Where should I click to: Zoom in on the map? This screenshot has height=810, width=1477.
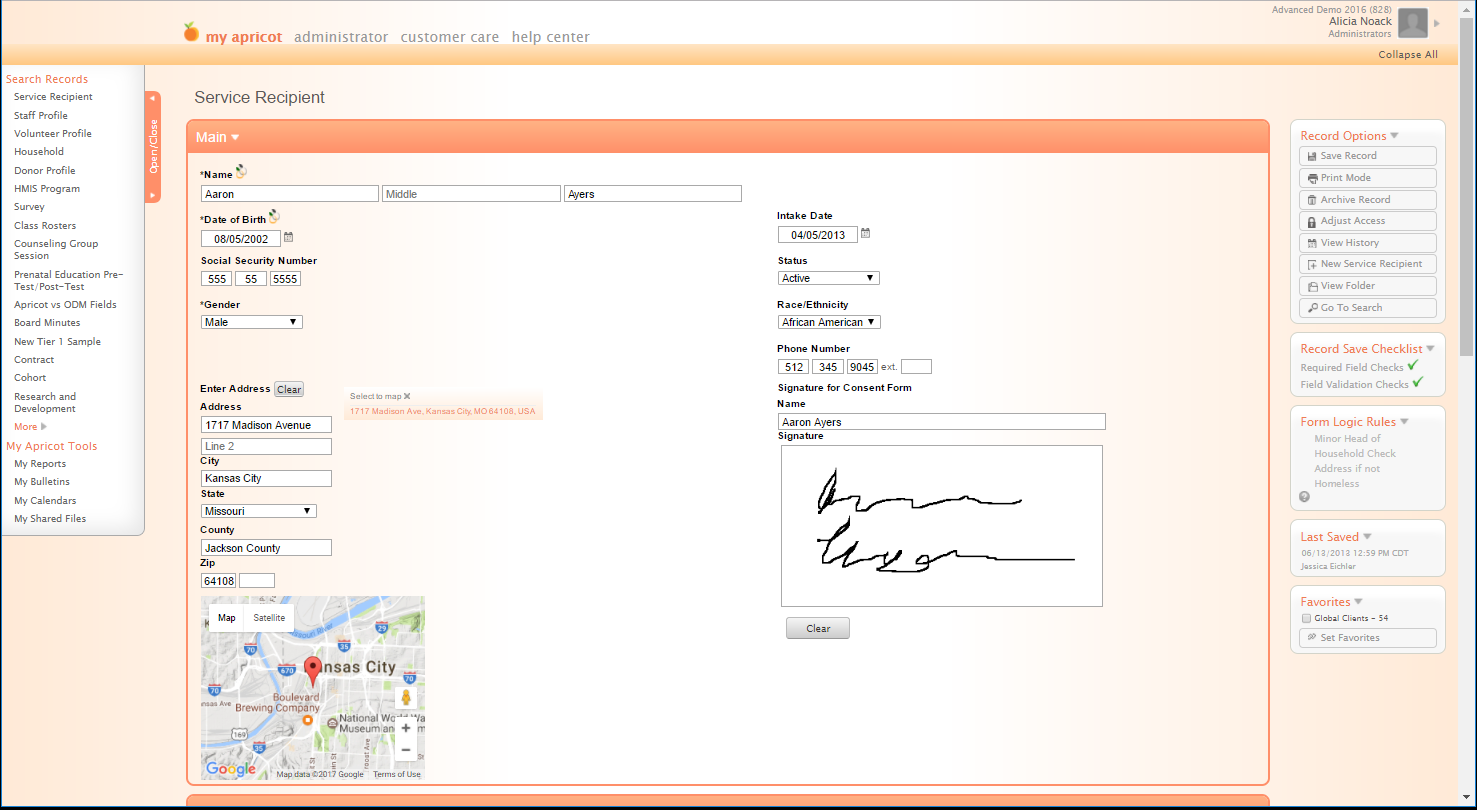click(406, 728)
